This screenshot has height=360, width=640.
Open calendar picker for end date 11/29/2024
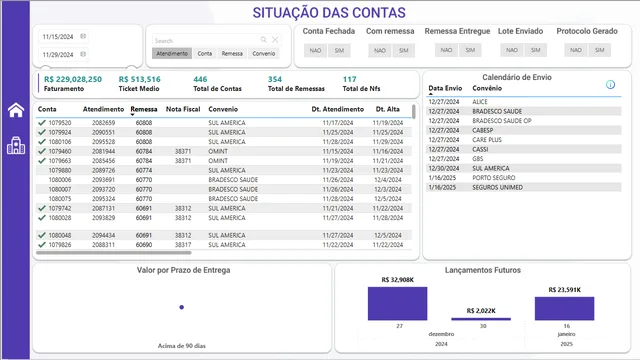pyautogui.click(x=83, y=54)
